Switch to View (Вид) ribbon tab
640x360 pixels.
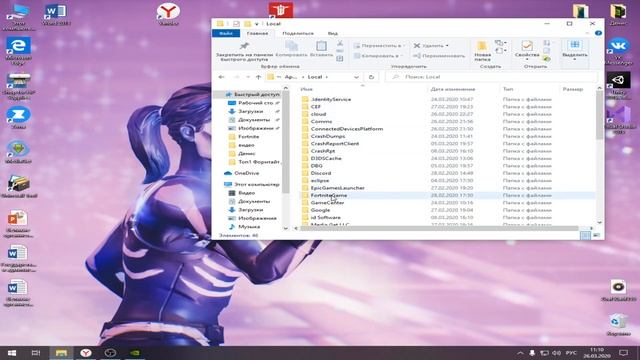(333, 33)
